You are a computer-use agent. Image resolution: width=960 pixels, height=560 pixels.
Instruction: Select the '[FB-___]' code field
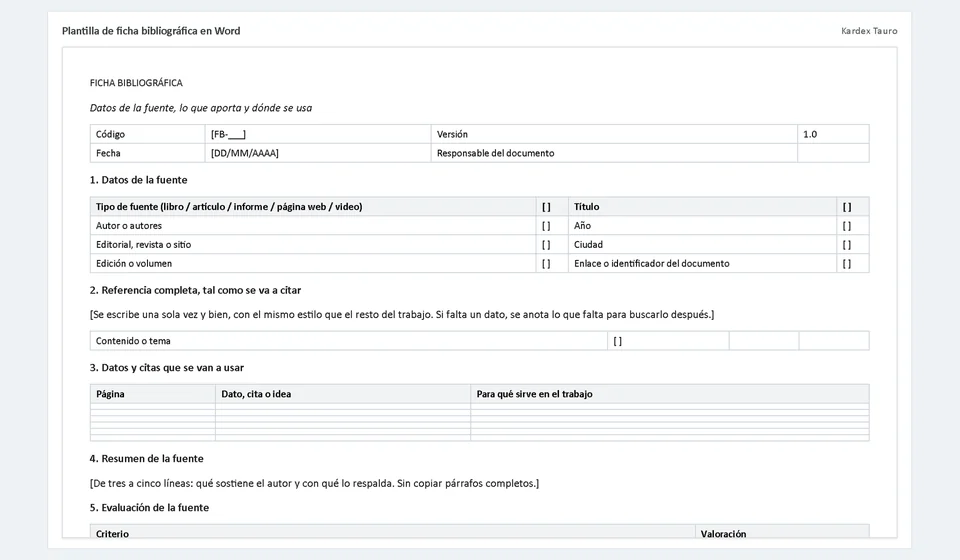tap(318, 134)
